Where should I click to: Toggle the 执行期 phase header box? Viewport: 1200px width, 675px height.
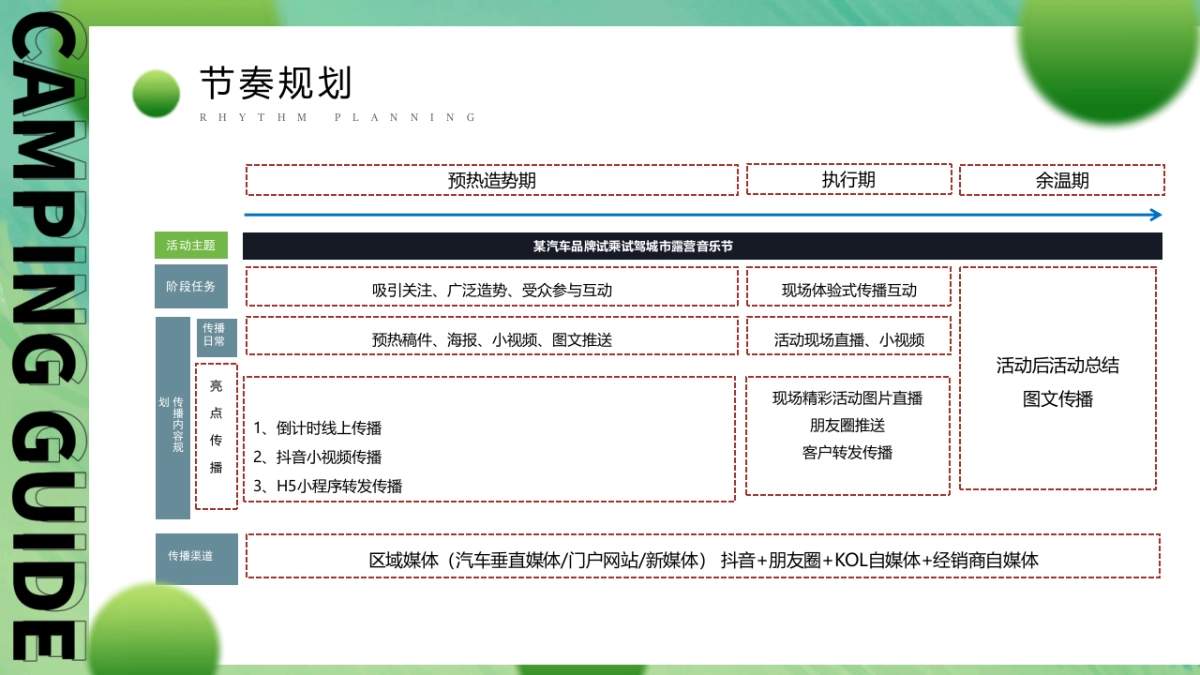click(x=848, y=179)
